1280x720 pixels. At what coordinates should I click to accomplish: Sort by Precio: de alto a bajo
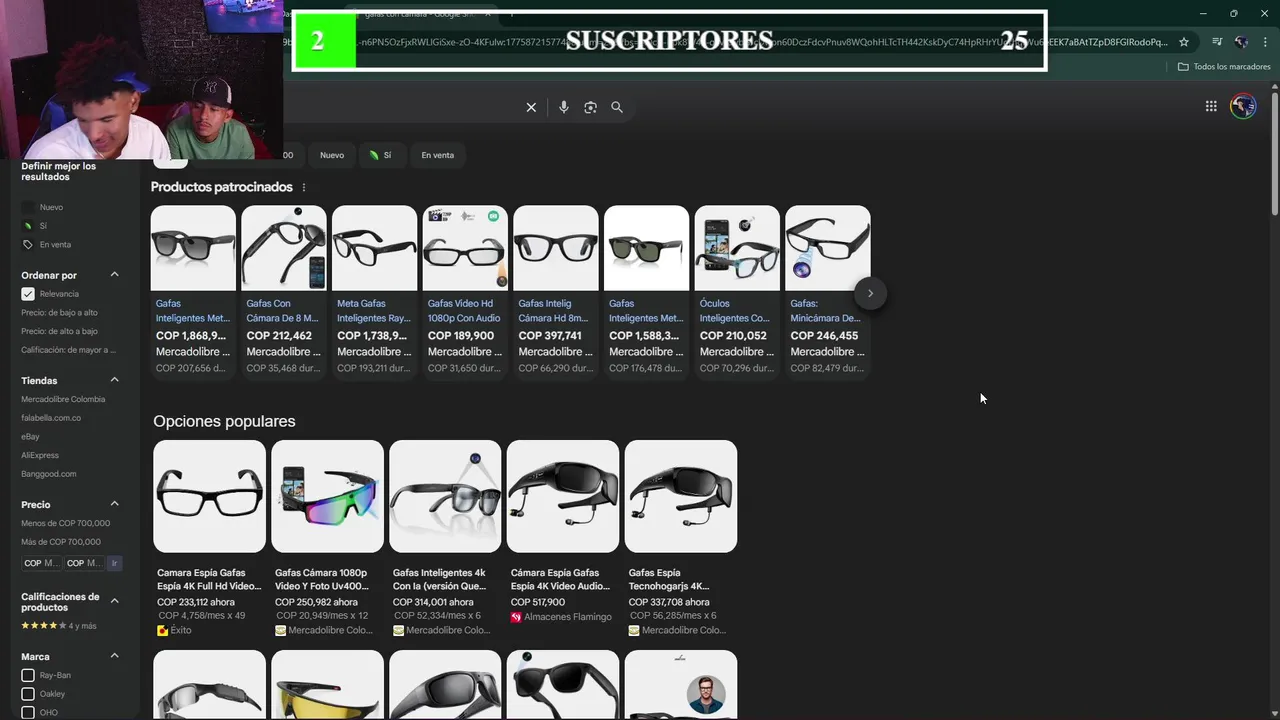point(59,331)
